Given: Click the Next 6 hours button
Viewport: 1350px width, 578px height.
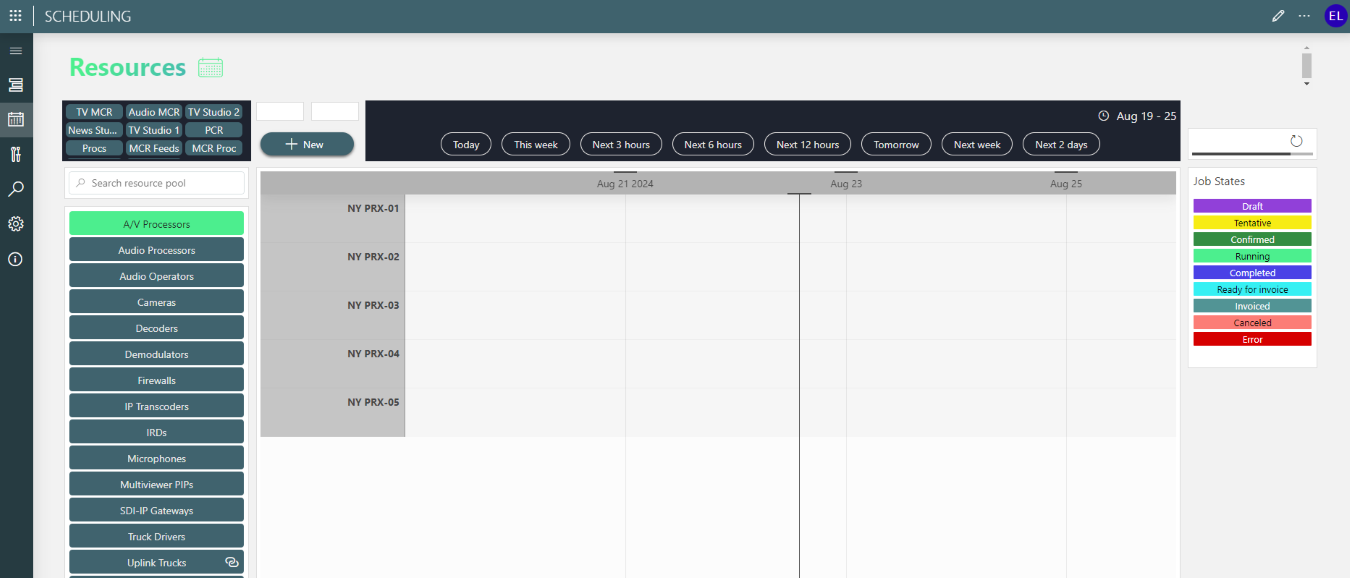Looking at the screenshot, I should [x=713, y=144].
